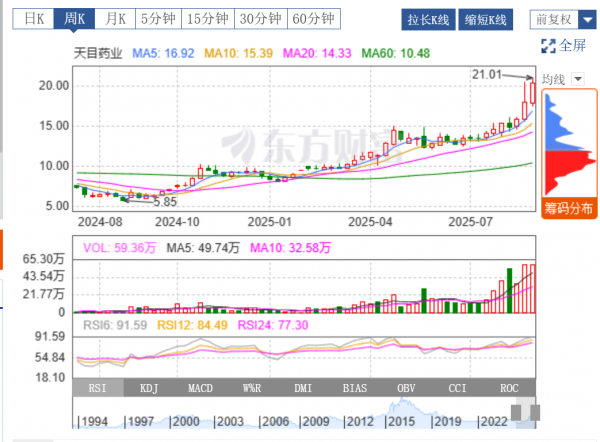Click the shorten K-line (缩短K线) button

pos(487,20)
